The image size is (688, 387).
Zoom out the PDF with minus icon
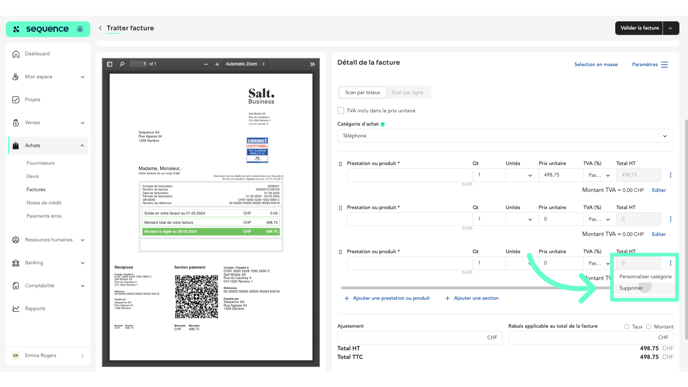tap(206, 64)
